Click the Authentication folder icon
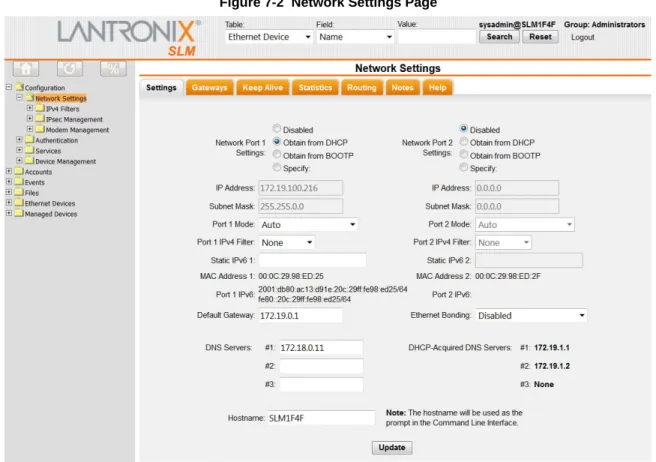This screenshot has height=462, width=656. coord(30,139)
